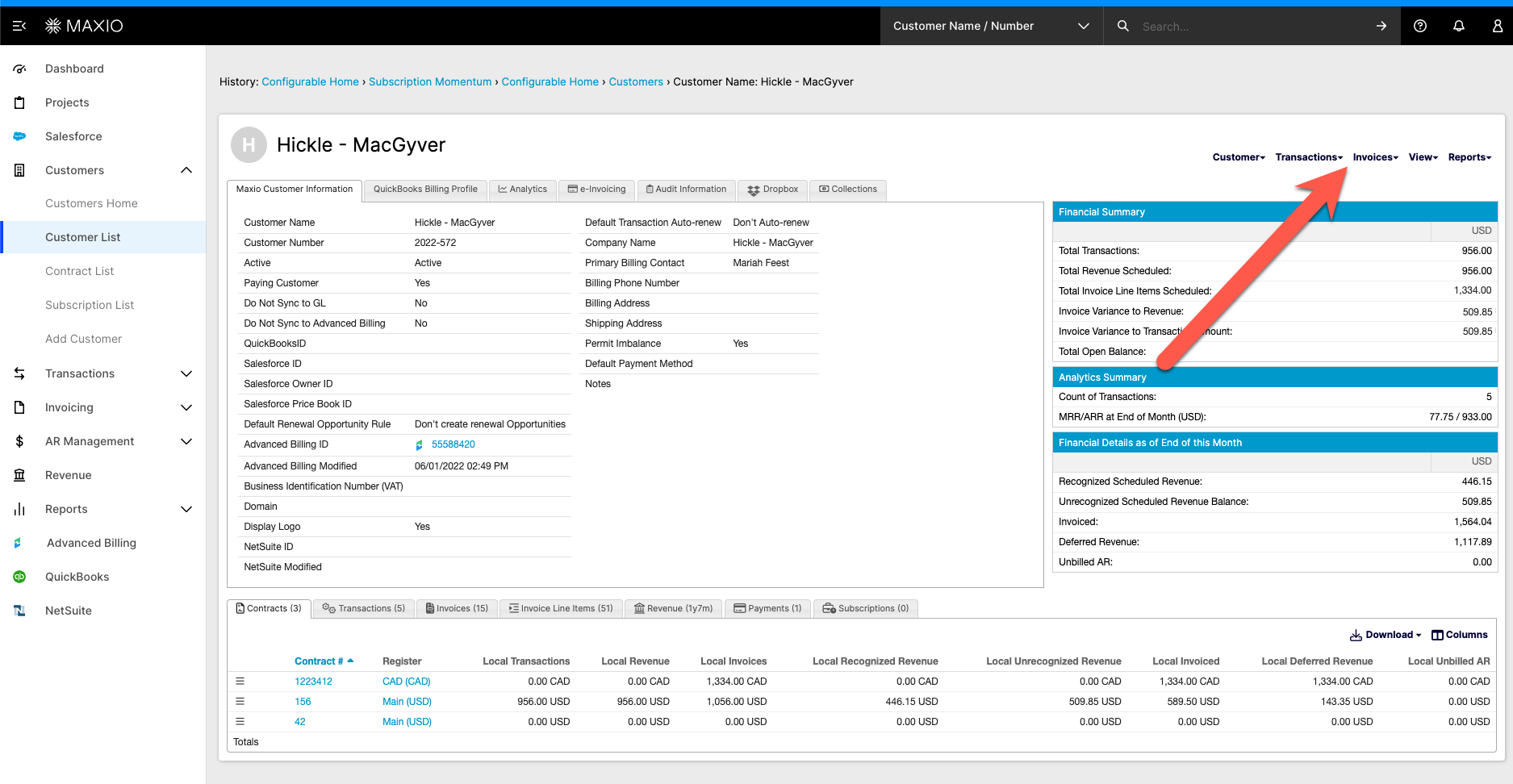Click the Columns button
The width and height of the screenshot is (1513, 784).
tap(1460, 635)
